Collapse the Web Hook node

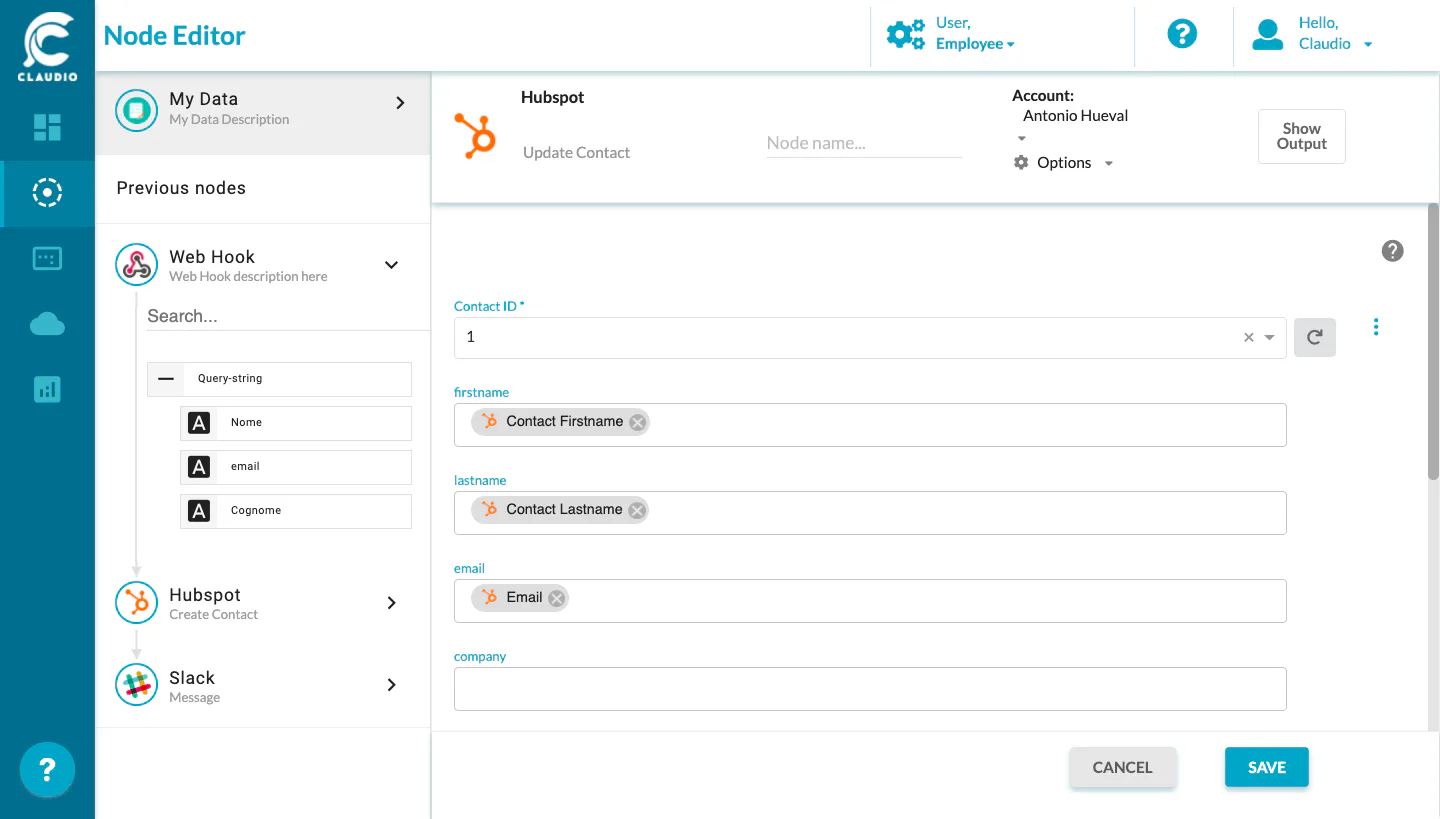click(x=392, y=265)
